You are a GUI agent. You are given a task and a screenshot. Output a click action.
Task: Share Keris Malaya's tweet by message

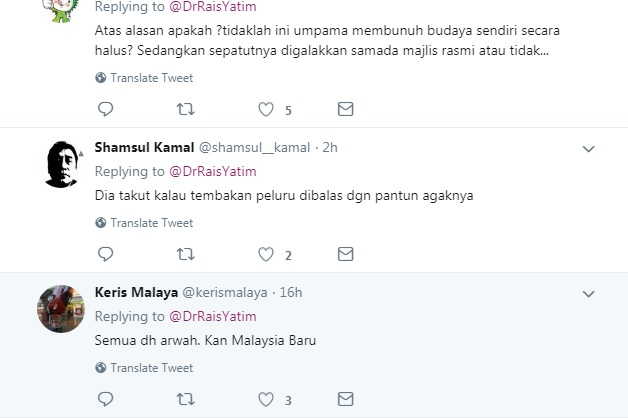click(345, 400)
